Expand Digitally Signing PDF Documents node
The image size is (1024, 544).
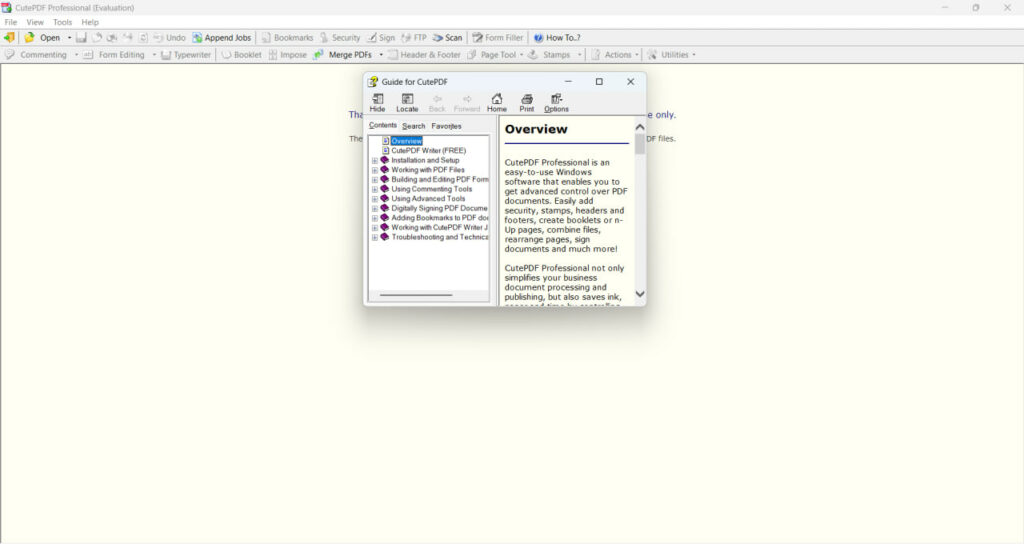[375, 208]
